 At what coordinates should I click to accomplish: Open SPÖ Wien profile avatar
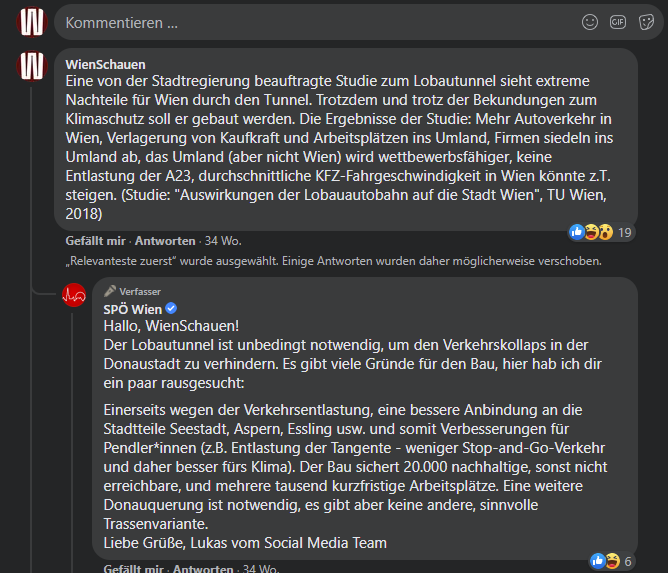74,295
